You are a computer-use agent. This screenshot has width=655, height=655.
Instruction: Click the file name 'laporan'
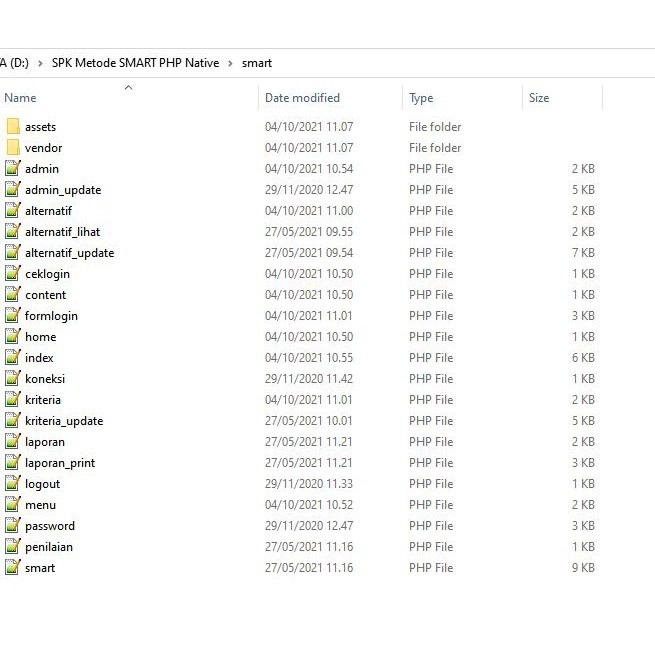pyautogui.click(x=45, y=442)
